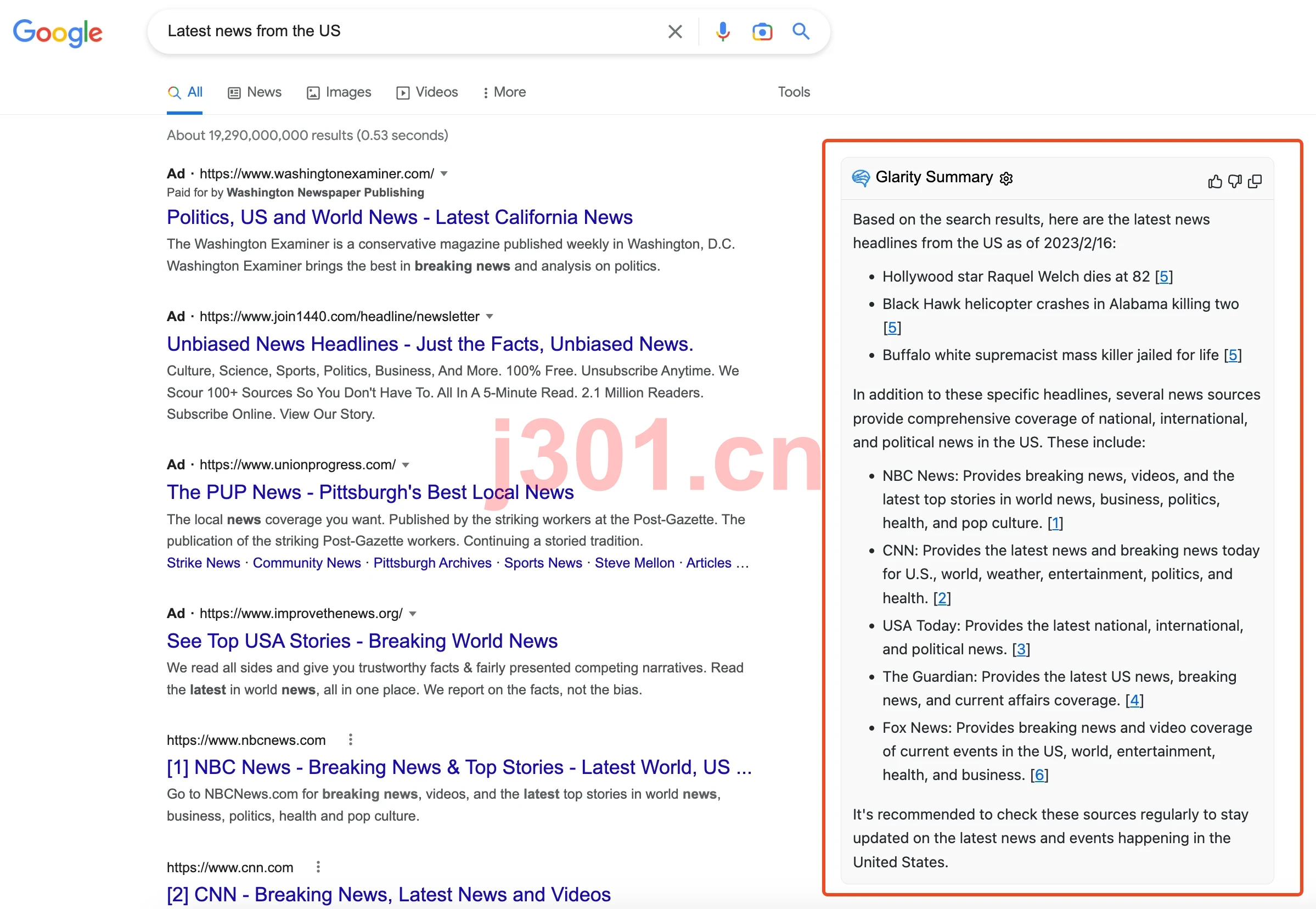1316x909 pixels.
Task: Open the search Tools options
Action: coord(794,92)
